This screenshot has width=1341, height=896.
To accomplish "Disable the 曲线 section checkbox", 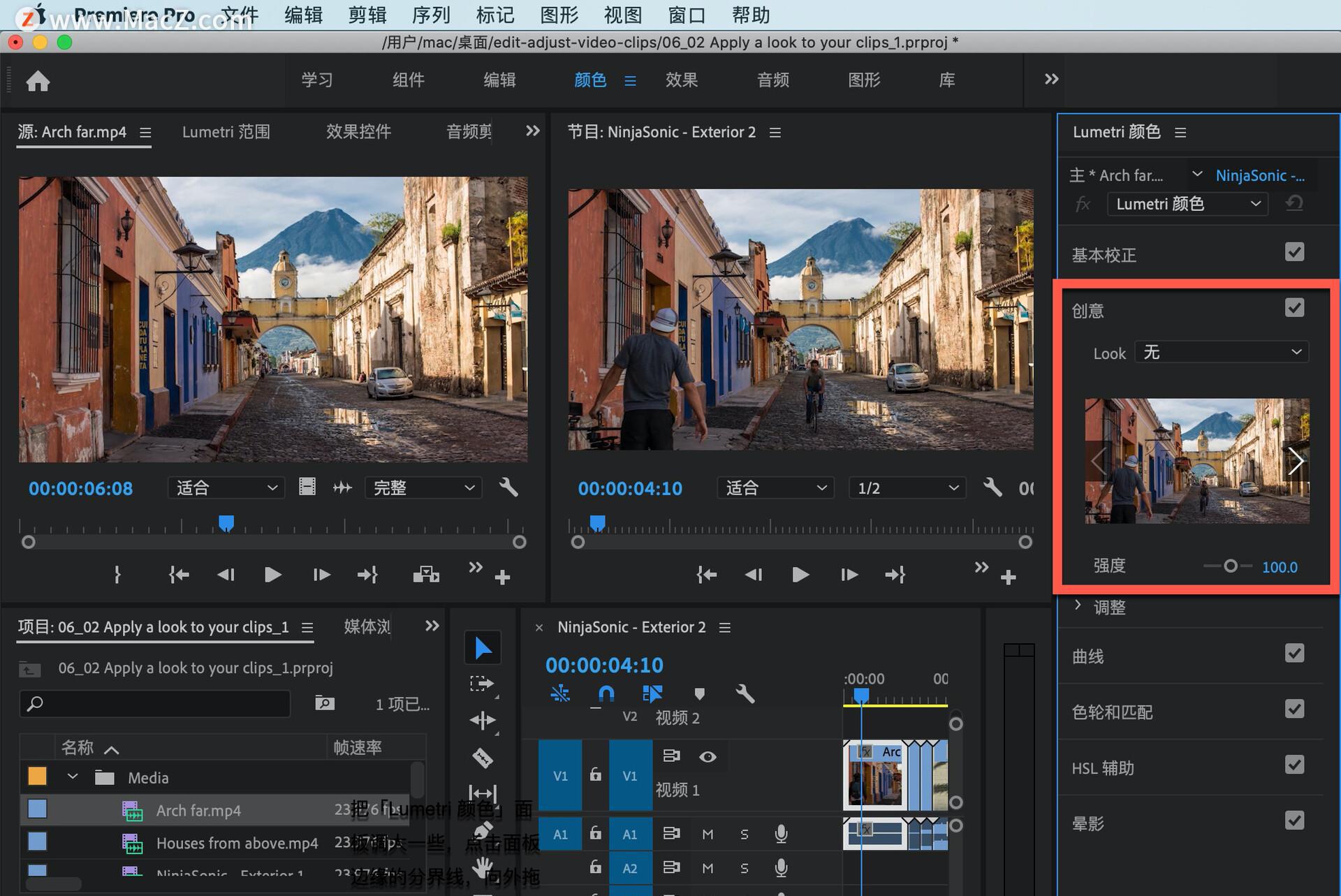I will (1294, 654).
